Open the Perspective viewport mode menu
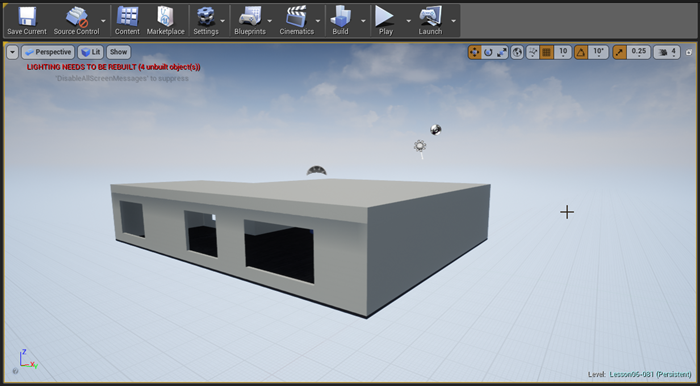 [48, 52]
